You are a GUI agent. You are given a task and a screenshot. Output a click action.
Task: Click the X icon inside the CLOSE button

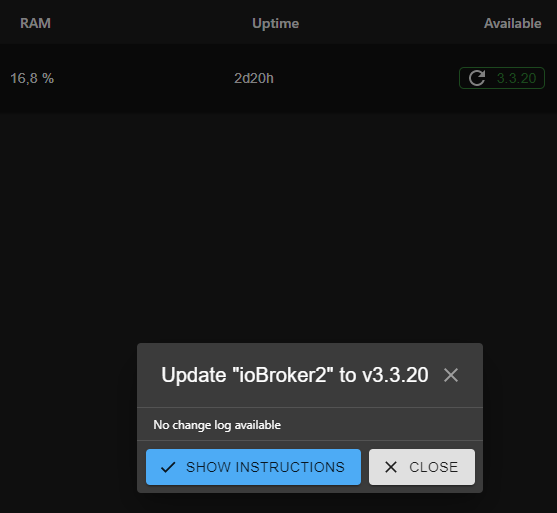(x=391, y=467)
